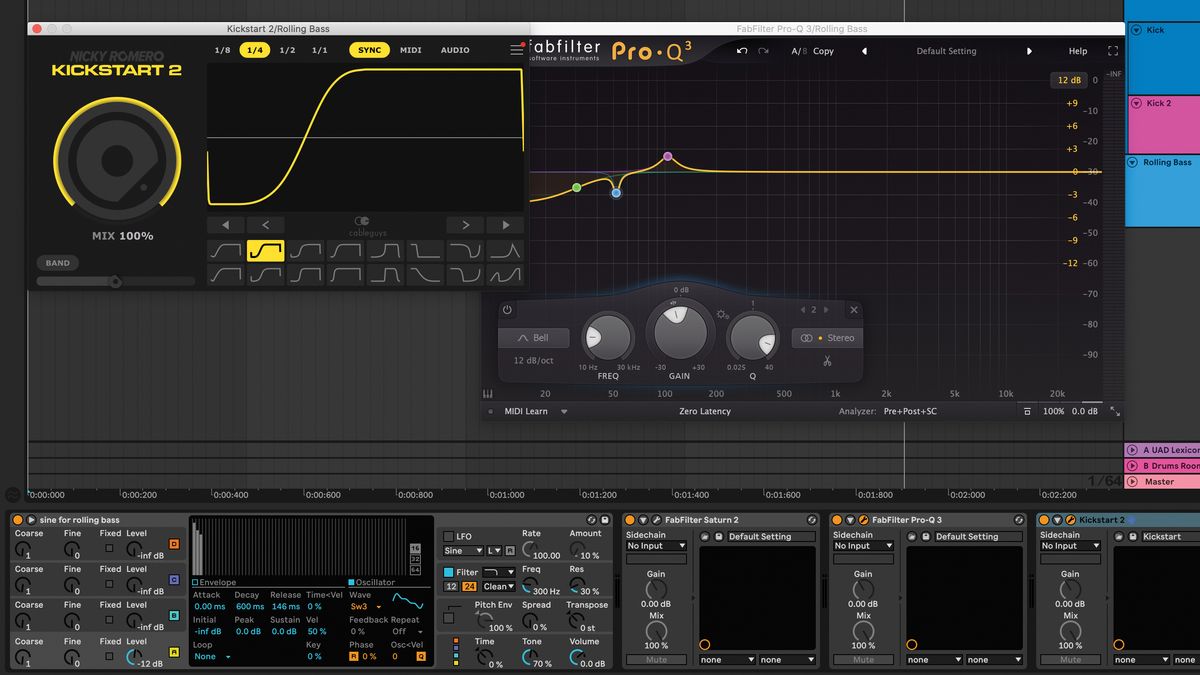
Task: Click the hot-swap folder icon on Pro-Q 3 device
Action: [910, 536]
